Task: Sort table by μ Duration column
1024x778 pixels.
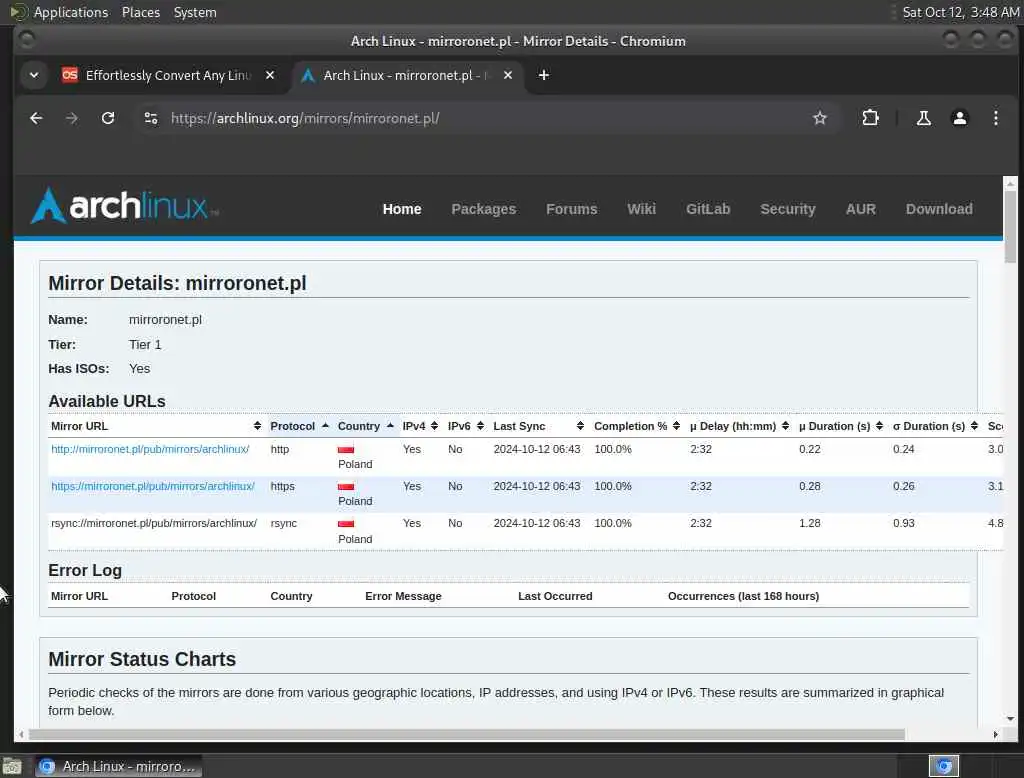Action: point(840,426)
